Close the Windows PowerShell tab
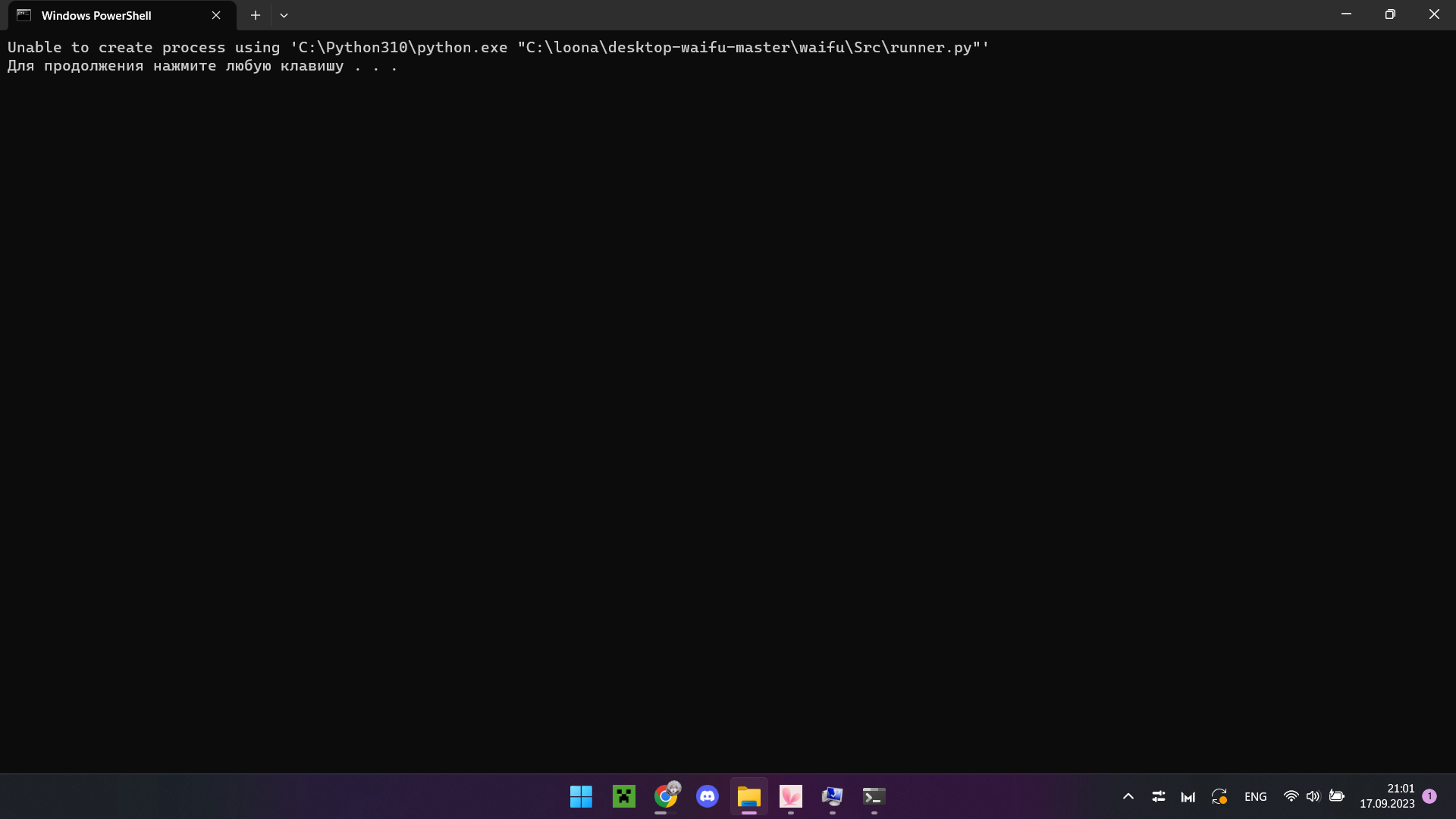The width and height of the screenshot is (1456, 819). point(216,14)
